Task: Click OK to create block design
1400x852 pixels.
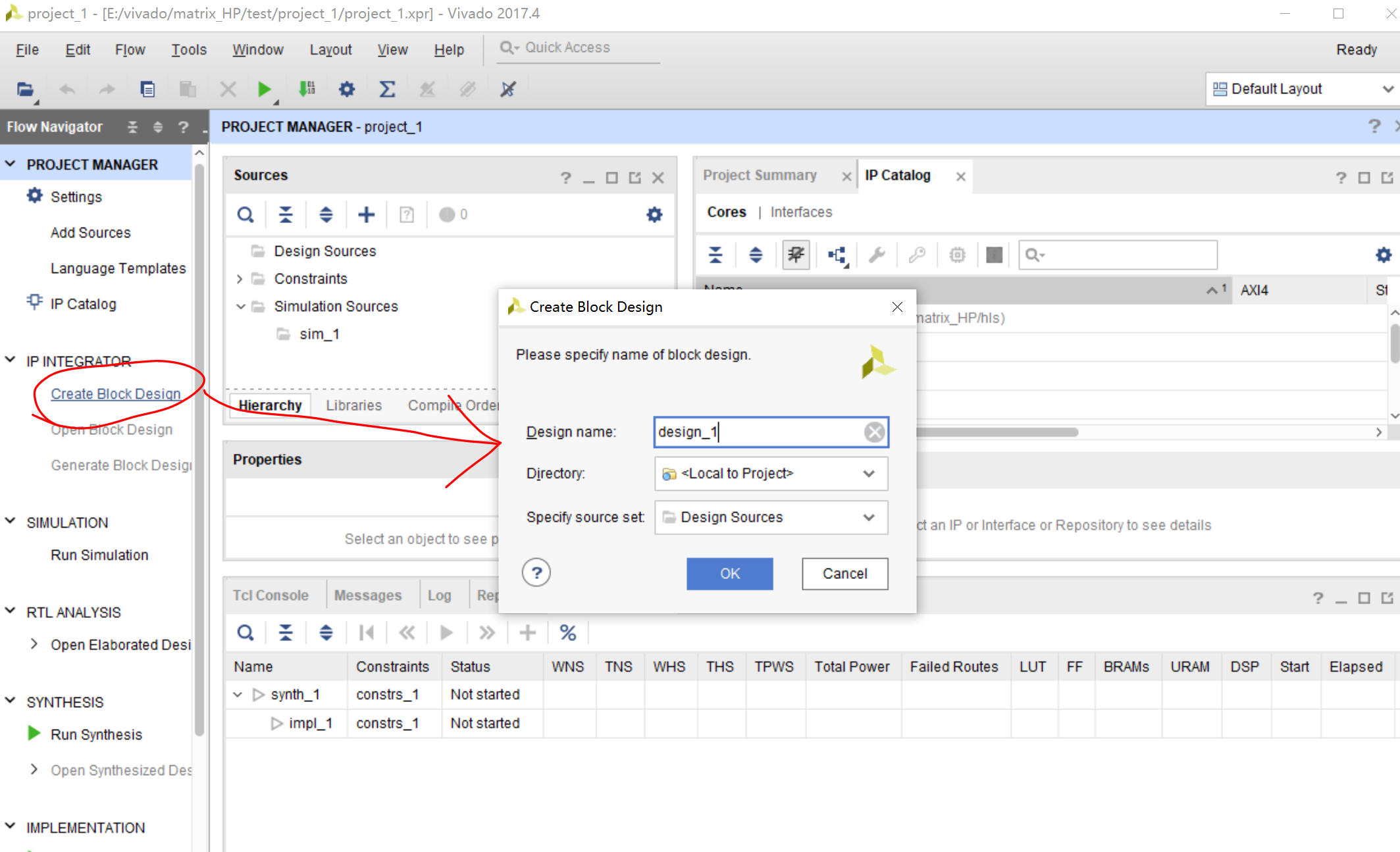Action: 729,574
